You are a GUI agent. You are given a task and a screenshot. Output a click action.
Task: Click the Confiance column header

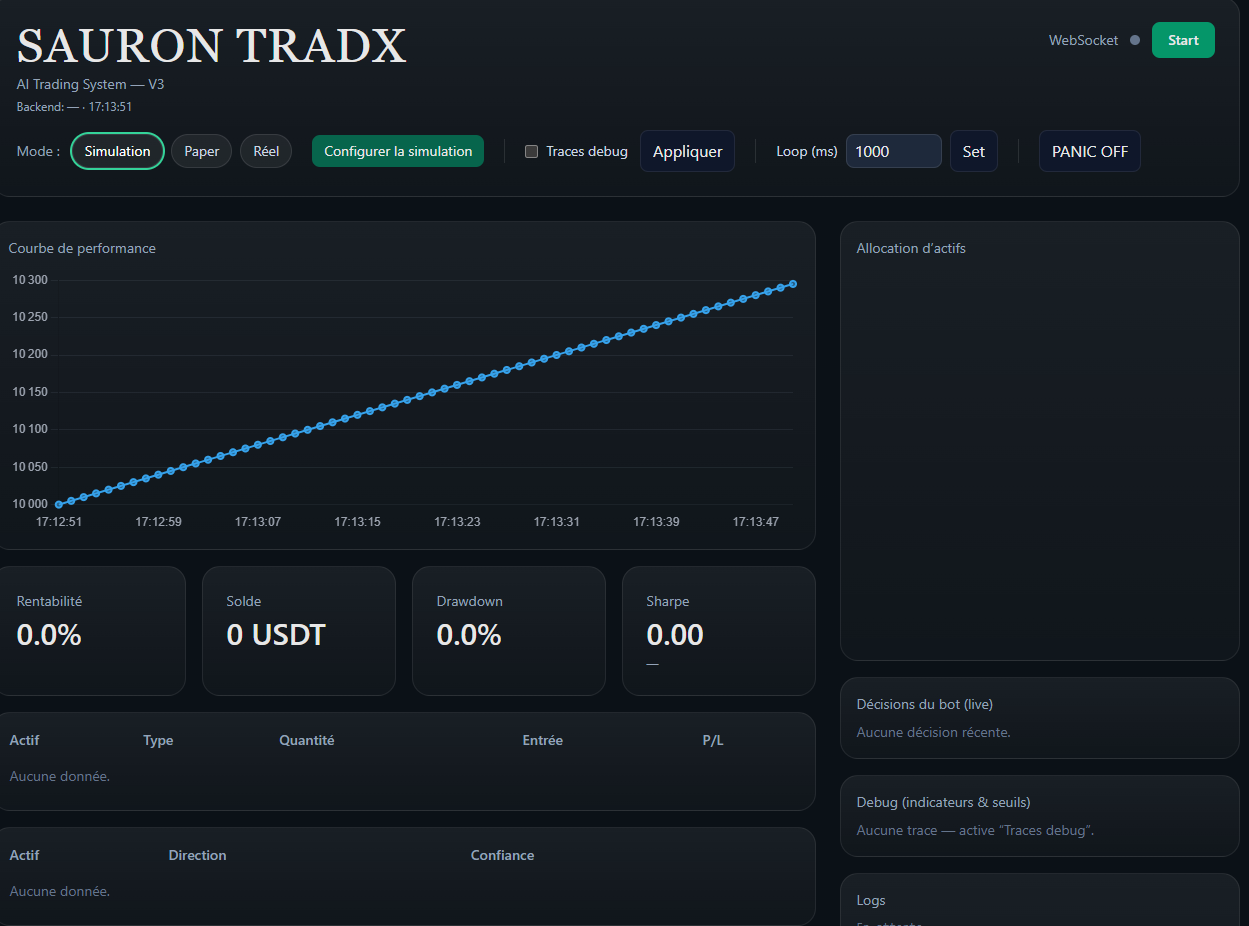pos(502,856)
